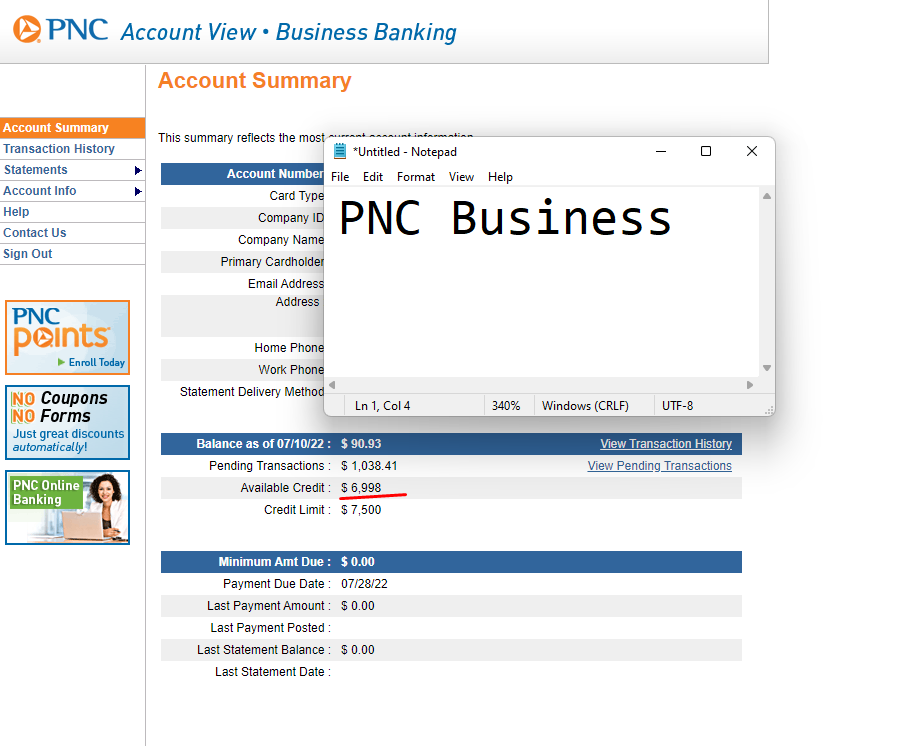Click the Minimum Amt Due $ 0.00 value
This screenshot has width=923, height=746.
[x=357, y=562]
